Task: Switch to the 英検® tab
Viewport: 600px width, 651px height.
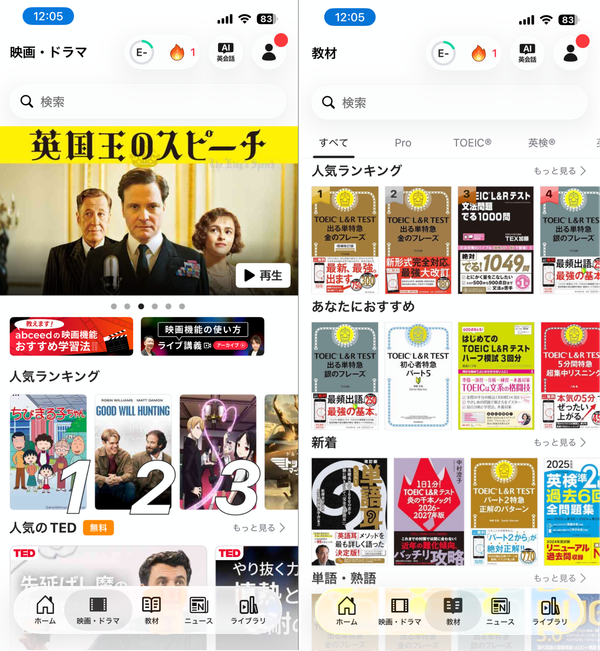Action: [x=541, y=143]
